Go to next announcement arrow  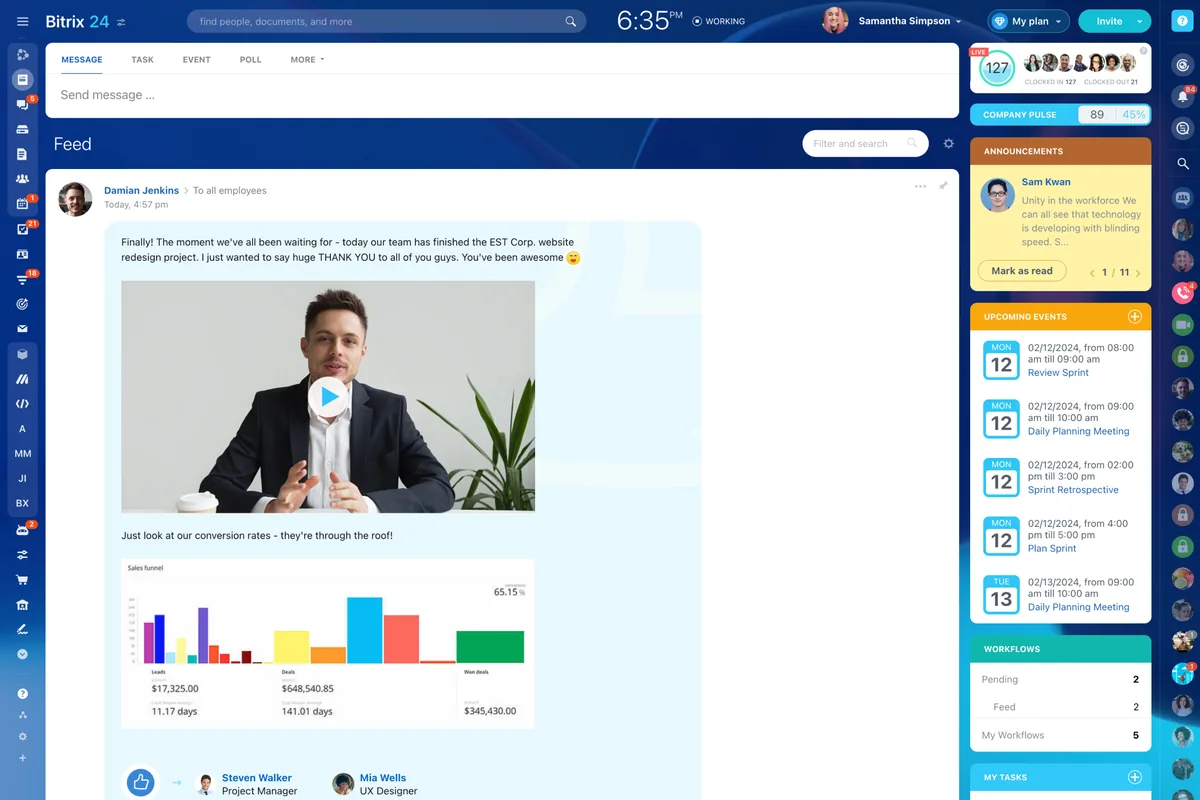click(1138, 273)
